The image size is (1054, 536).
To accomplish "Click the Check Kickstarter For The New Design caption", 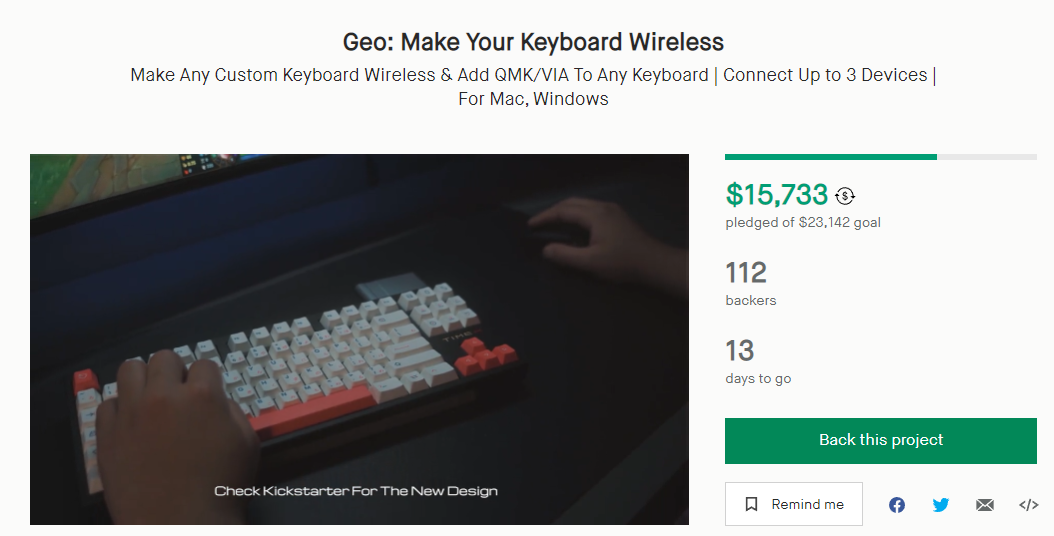I will (x=356, y=491).
